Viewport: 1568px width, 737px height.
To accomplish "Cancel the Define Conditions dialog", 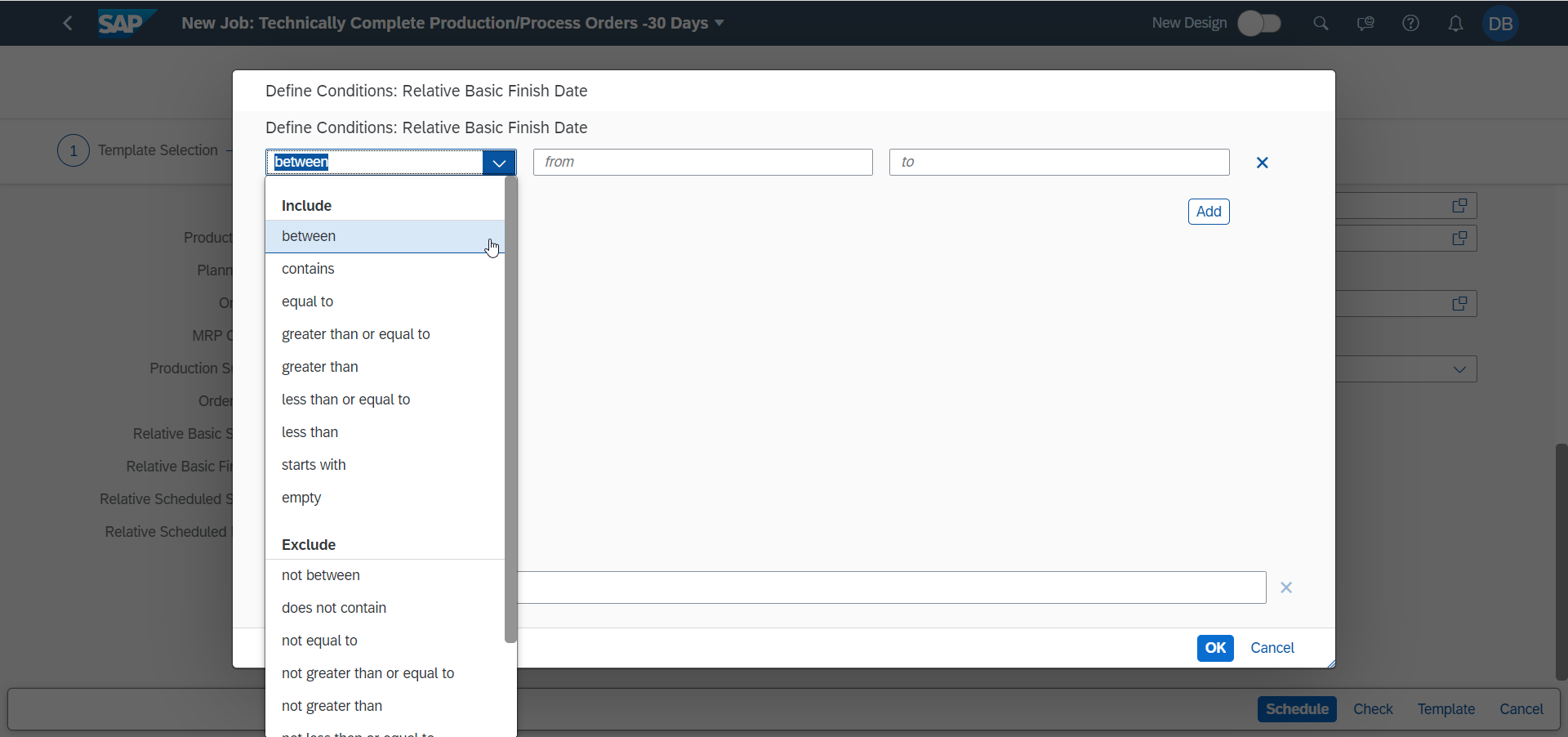I will tap(1272, 648).
